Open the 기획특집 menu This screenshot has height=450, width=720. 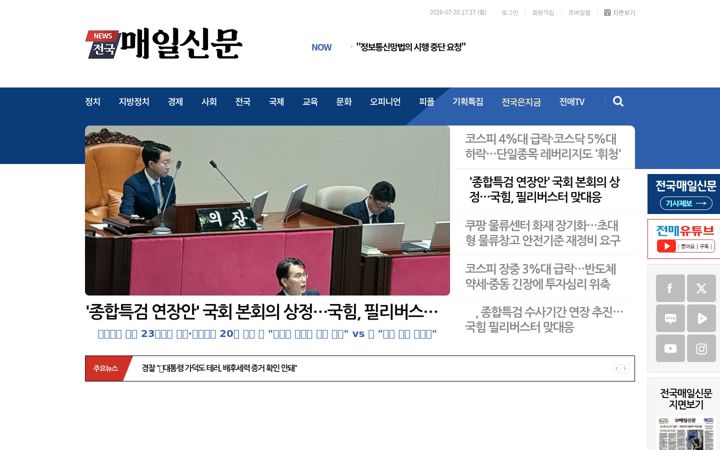click(468, 101)
